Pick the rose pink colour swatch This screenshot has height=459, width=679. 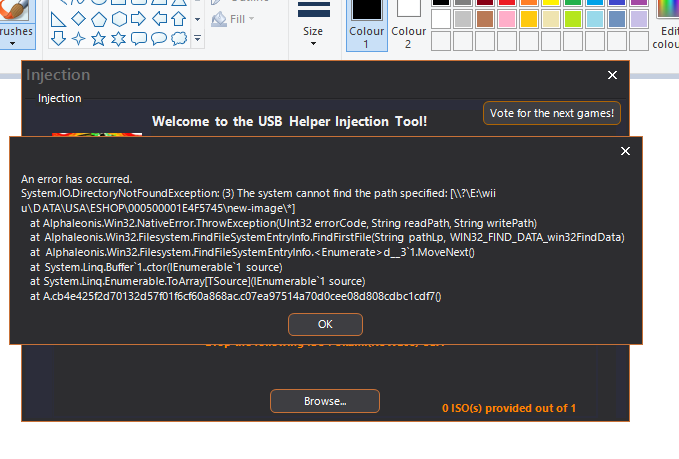507,19
